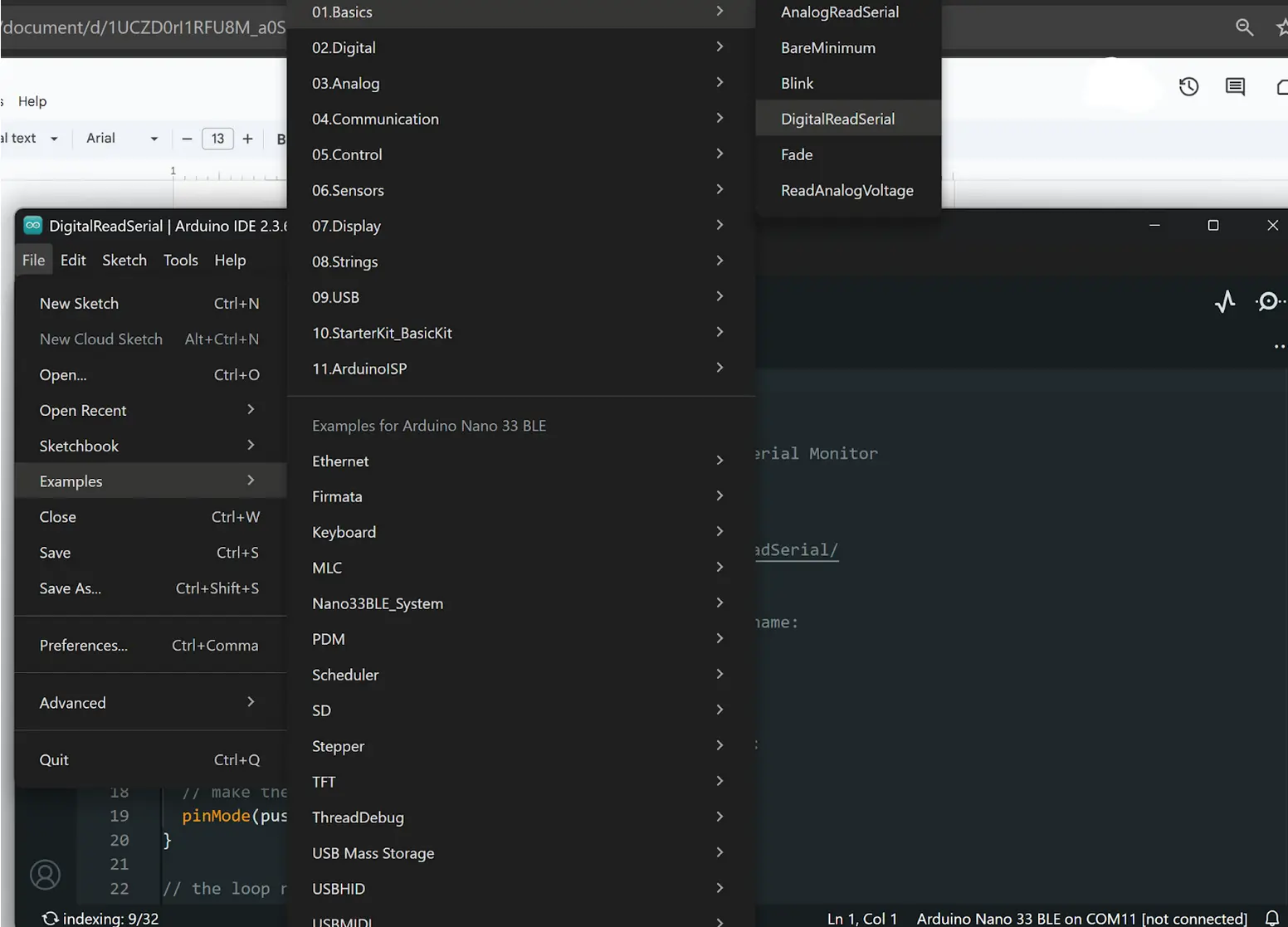Expand Nano33BLE_System examples

[x=520, y=604]
